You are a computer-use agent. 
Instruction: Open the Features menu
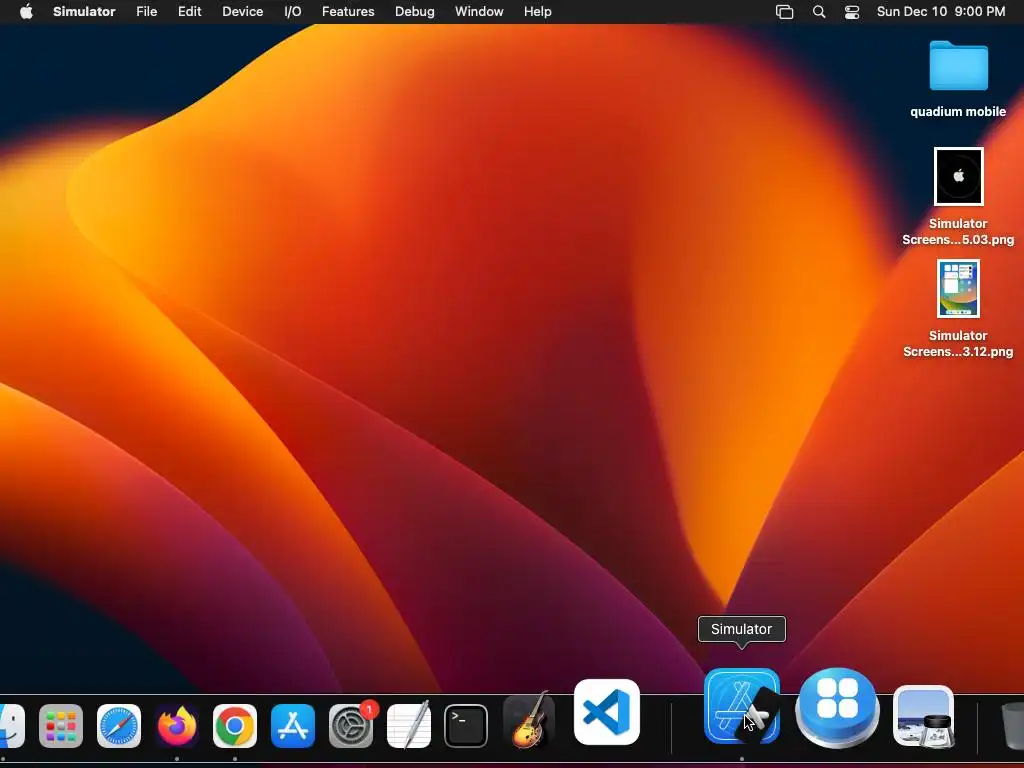click(348, 12)
